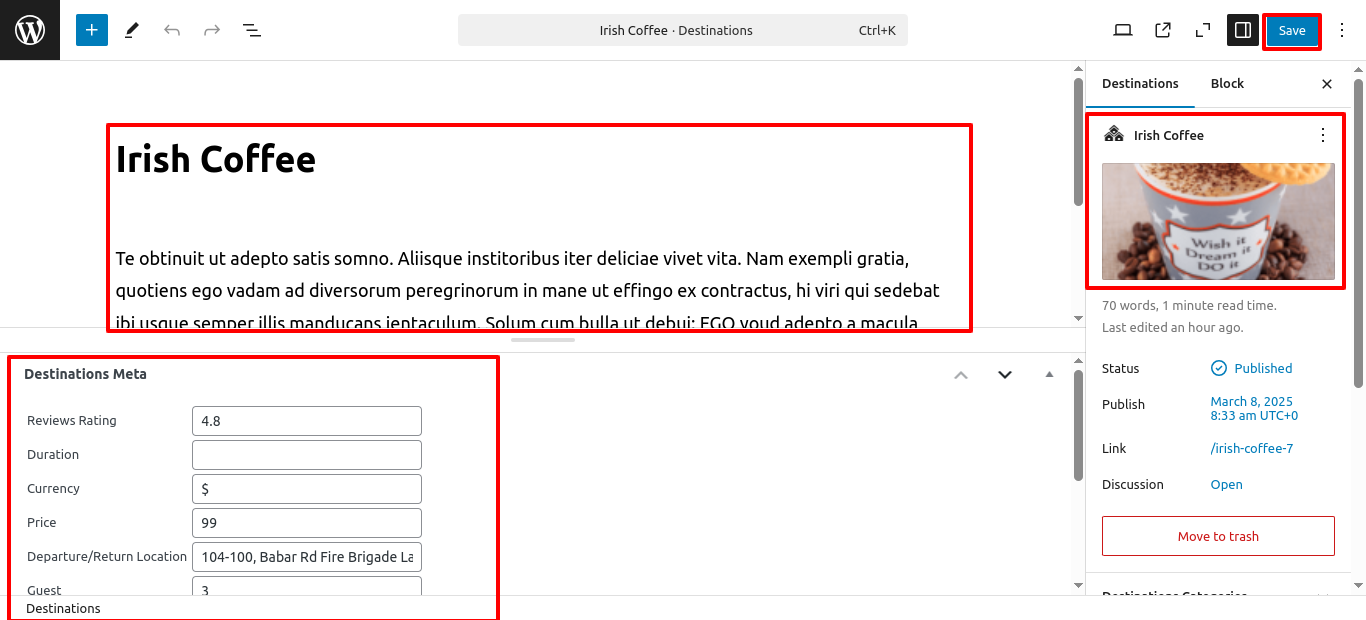Select the Destinations sidebar tab
The height and width of the screenshot is (620, 1366).
(1140, 84)
